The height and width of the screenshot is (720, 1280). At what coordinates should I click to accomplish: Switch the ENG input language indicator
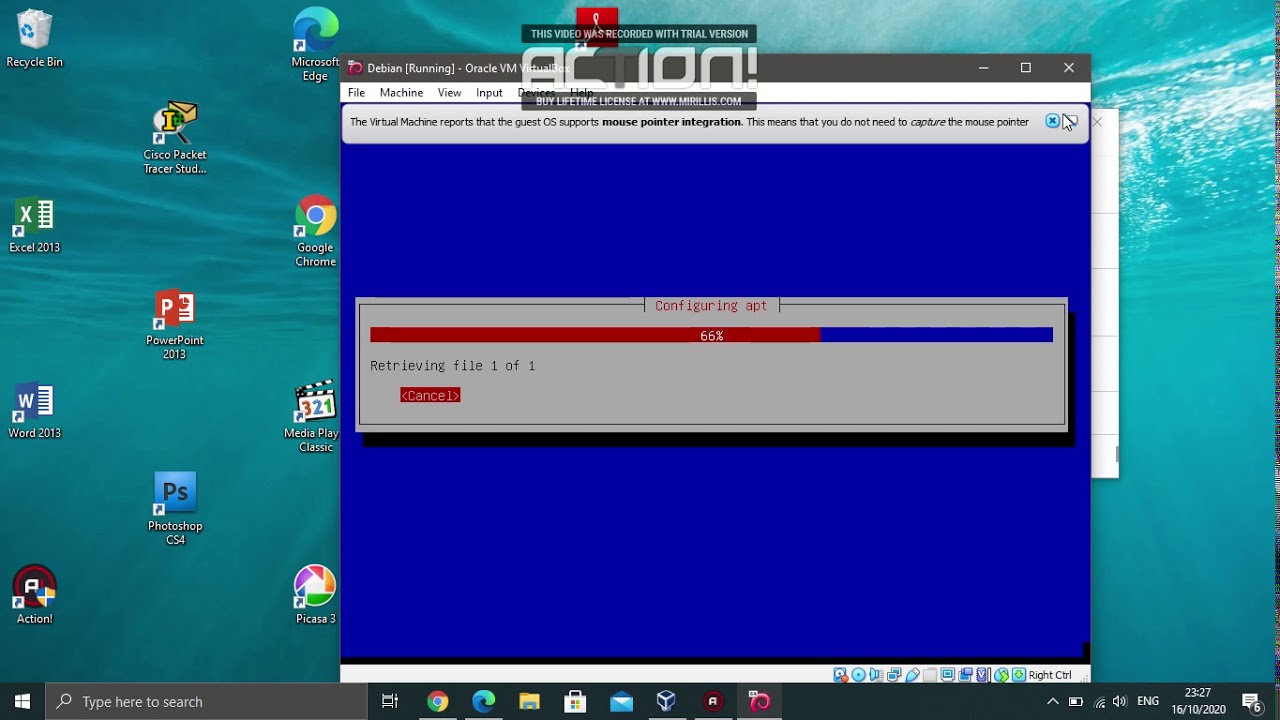[x=1148, y=702]
